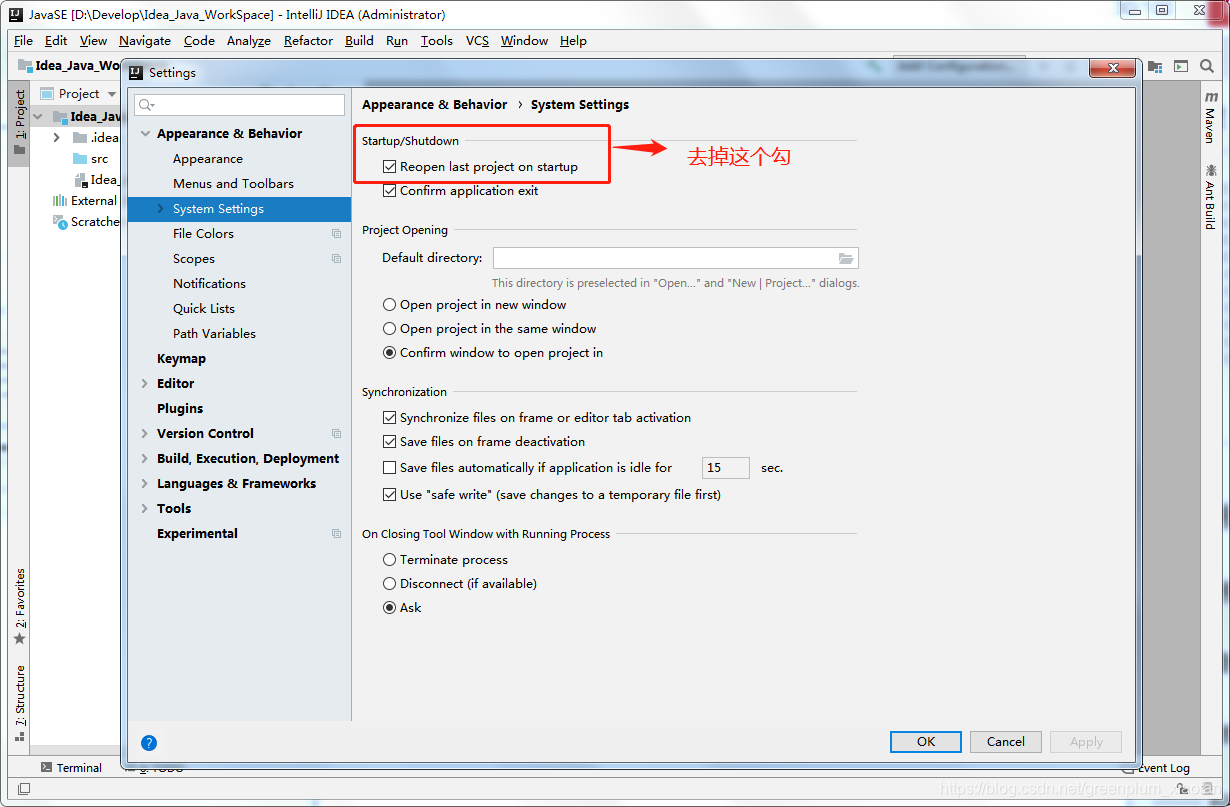This screenshot has width=1230, height=807.
Task: Click the Idea_Java_WorkSpace breadcrumb folder icon
Action: point(25,66)
